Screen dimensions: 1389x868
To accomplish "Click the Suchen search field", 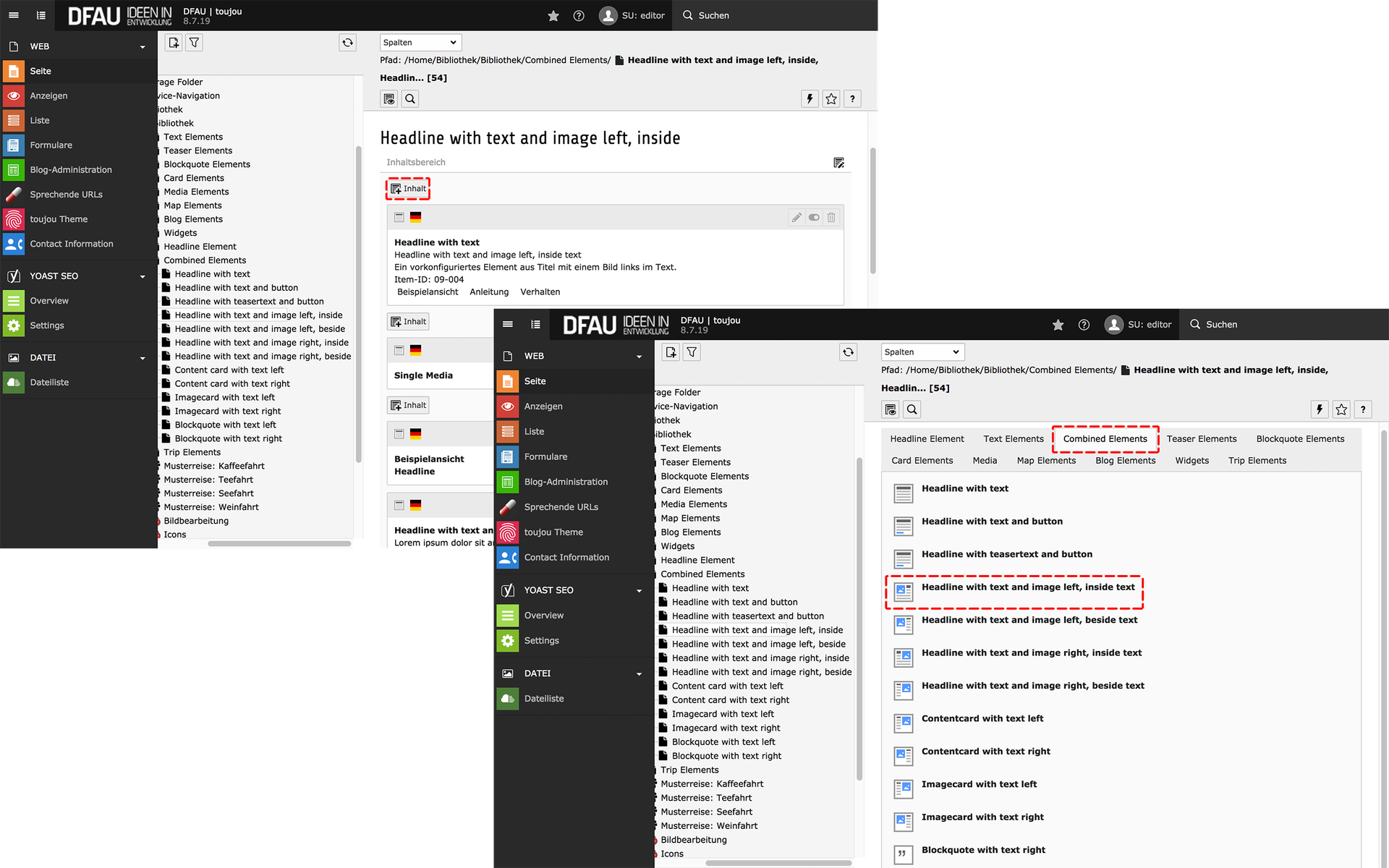I will coord(713,15).
